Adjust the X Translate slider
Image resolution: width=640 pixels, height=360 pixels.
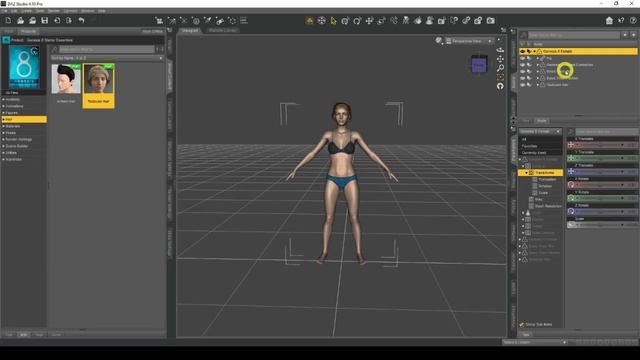(602, 145)
